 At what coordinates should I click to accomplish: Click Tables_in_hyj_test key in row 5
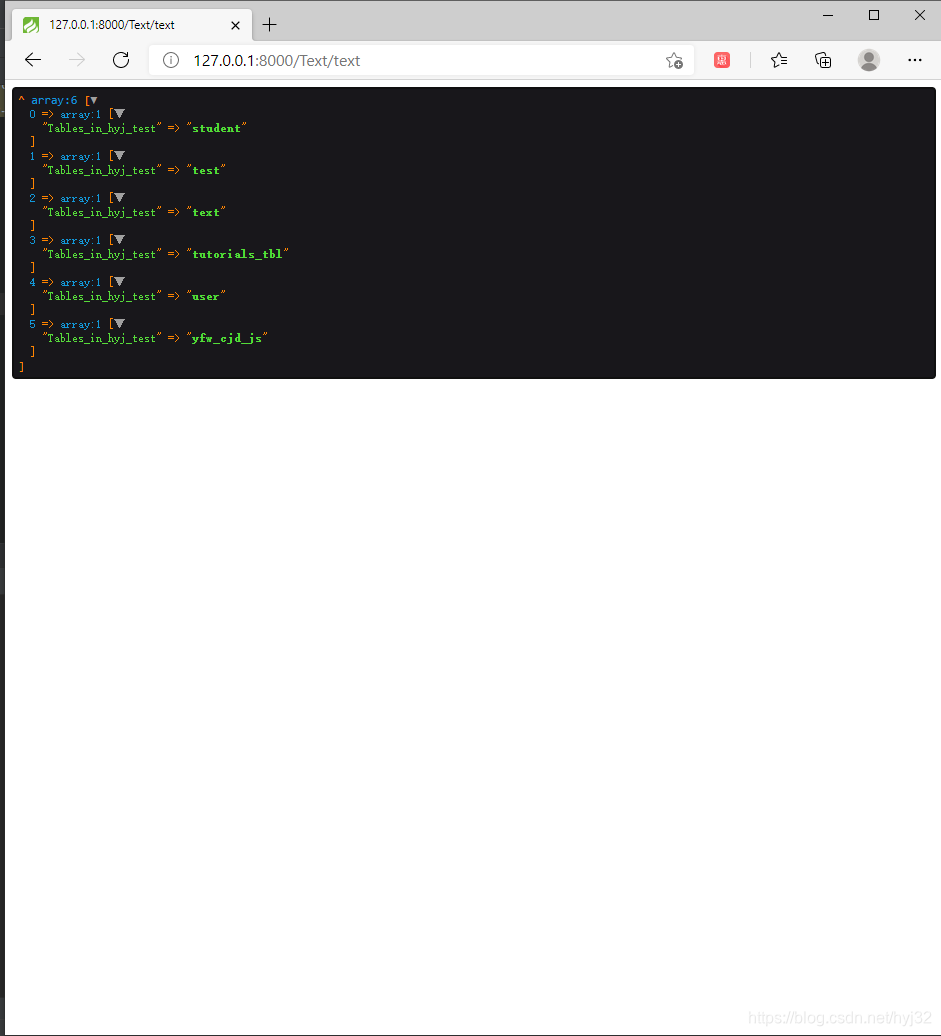coord(102,338)
